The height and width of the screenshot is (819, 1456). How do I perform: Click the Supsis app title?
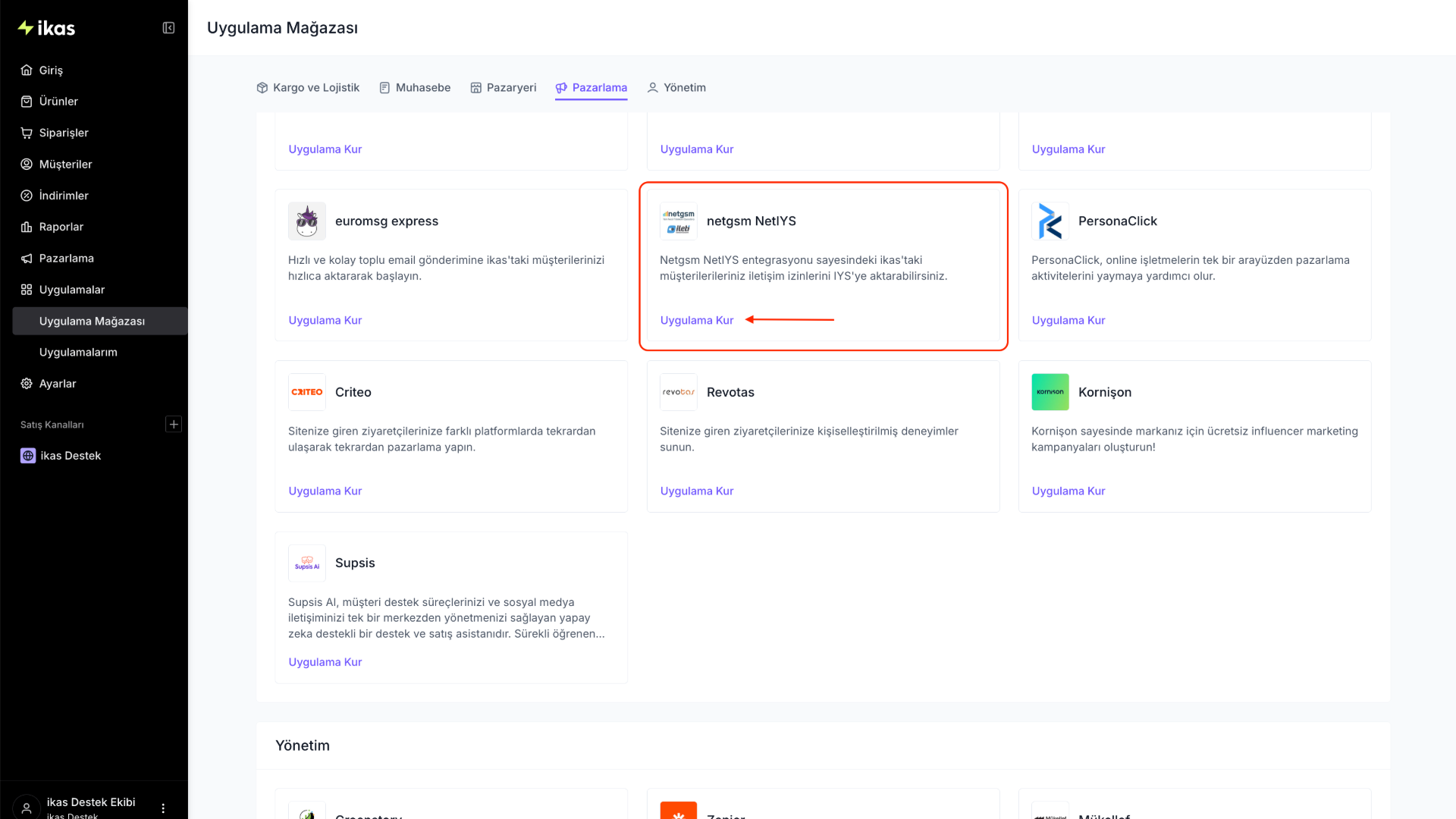(x=355, y=563)
